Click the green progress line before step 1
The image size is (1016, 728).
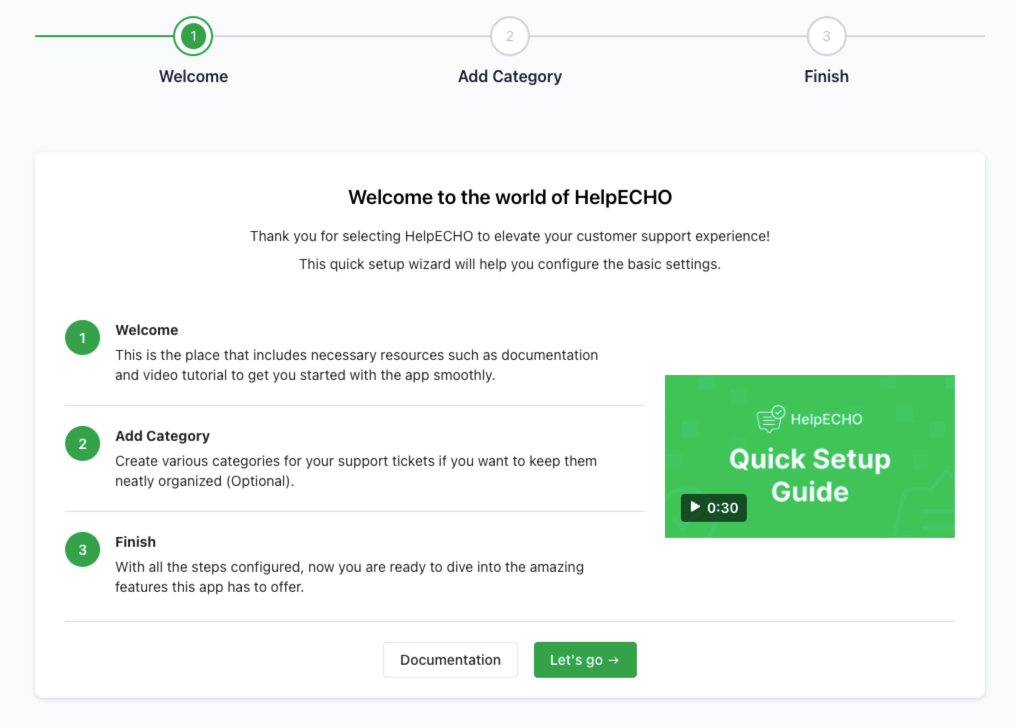point(103,37)
